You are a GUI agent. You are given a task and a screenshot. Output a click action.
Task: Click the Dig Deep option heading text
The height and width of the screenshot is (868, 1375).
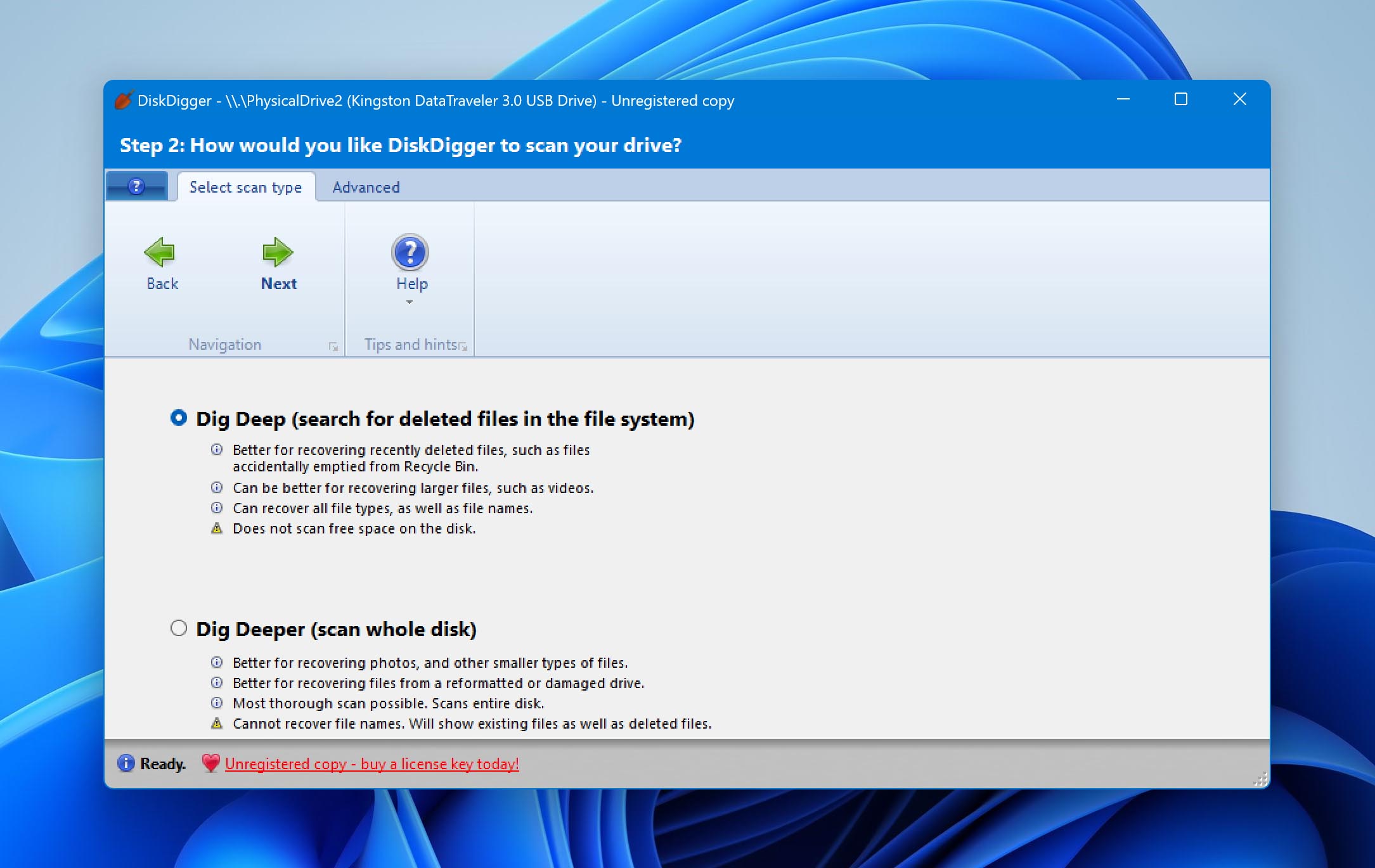[x=445, y=419]
